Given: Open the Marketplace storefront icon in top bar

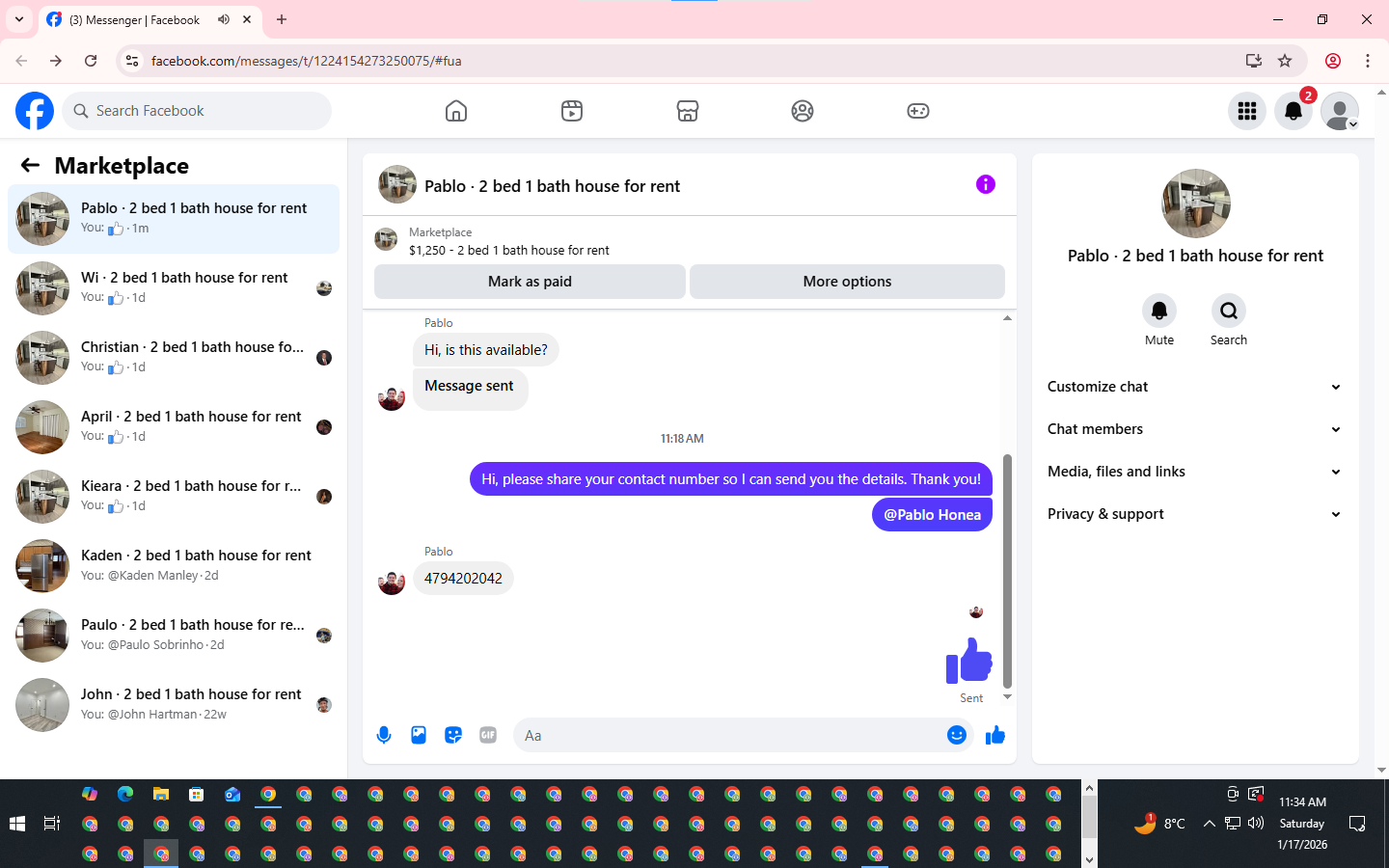Looking at the screenshot, I should coord(688,111).
